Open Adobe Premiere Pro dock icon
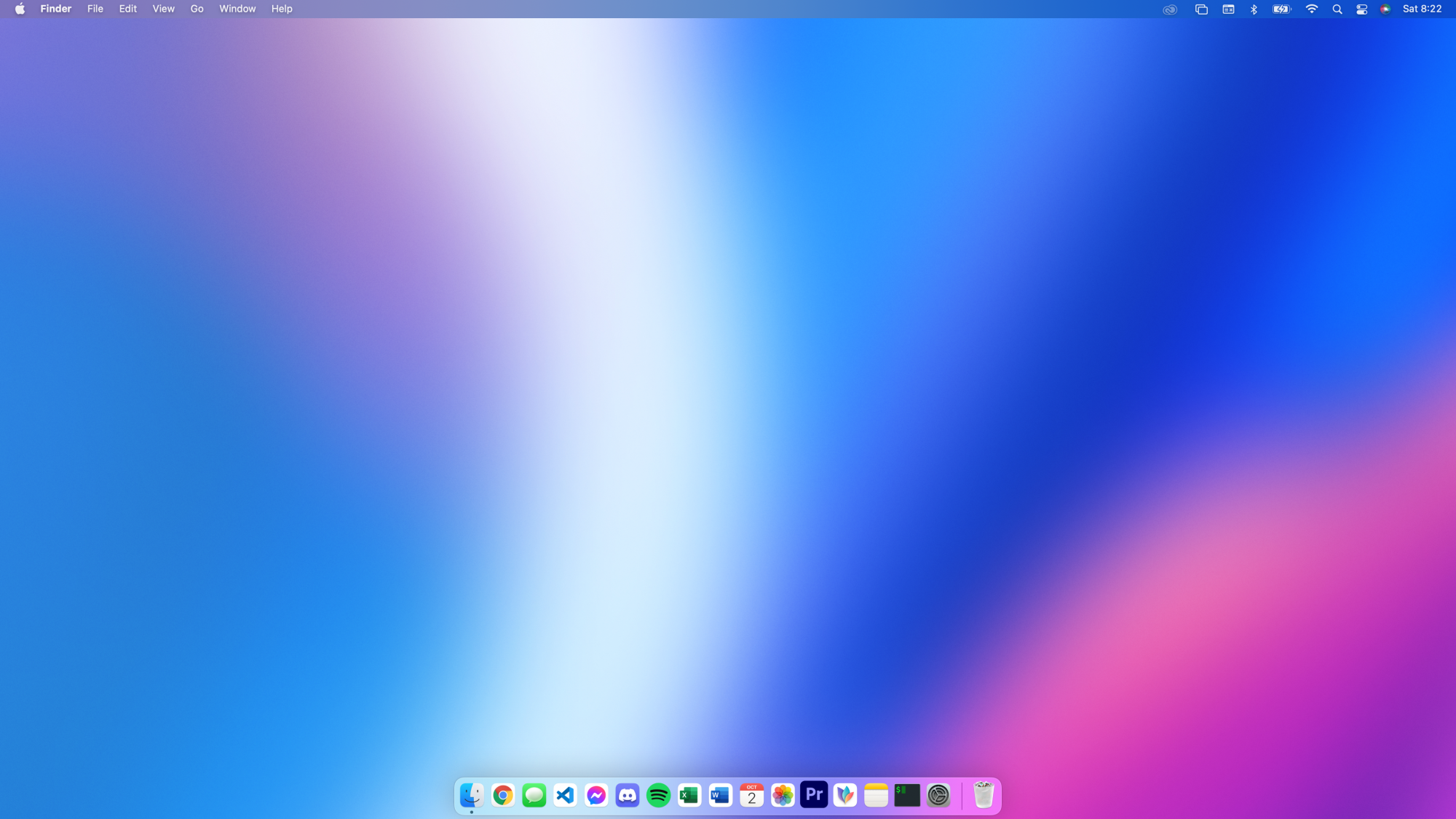The height and width of the screenshot is (819, 1456). [814, 794]
